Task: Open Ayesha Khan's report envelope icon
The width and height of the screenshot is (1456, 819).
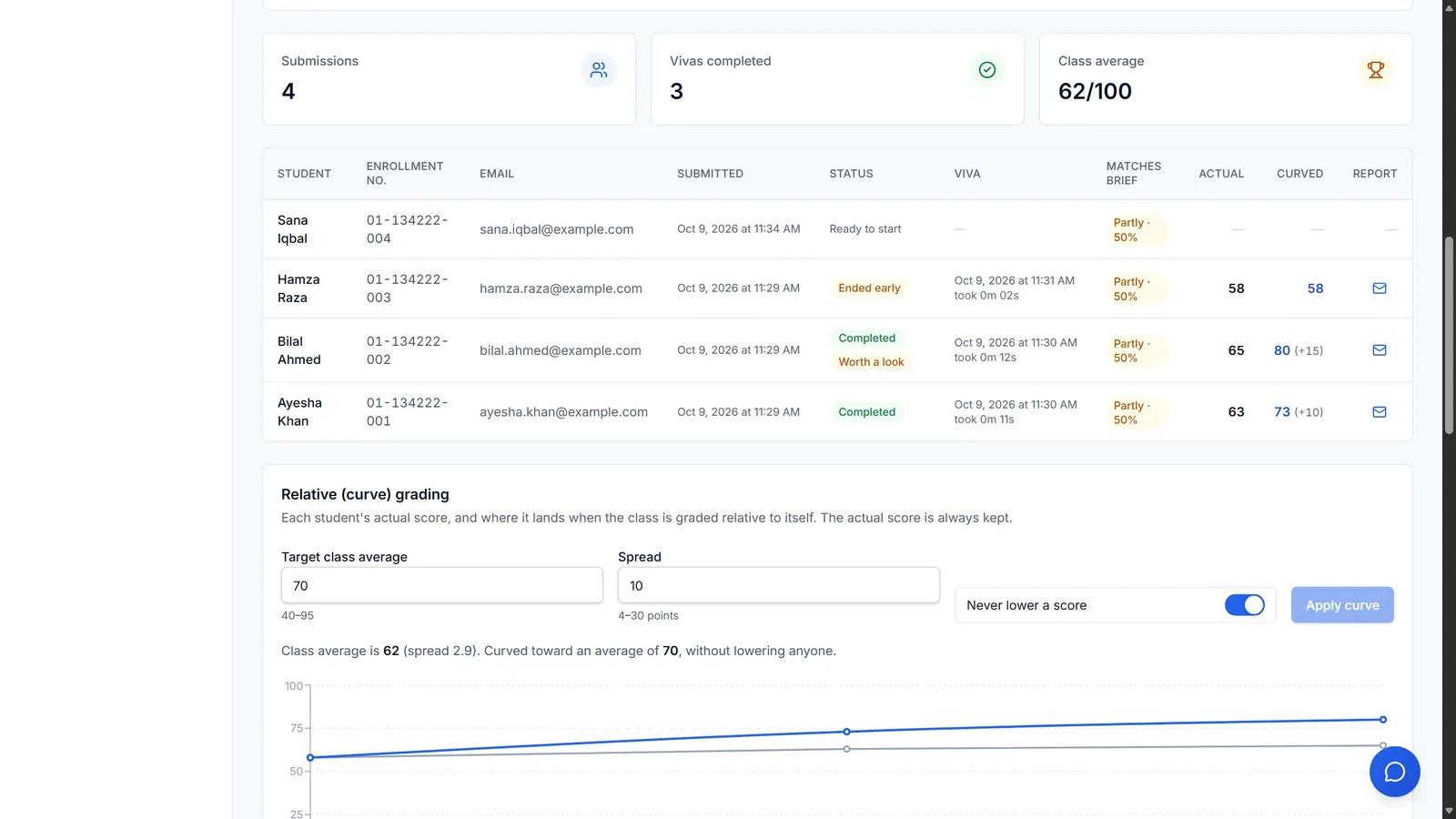Action: pyautogui.click(x=1380, y=412)
